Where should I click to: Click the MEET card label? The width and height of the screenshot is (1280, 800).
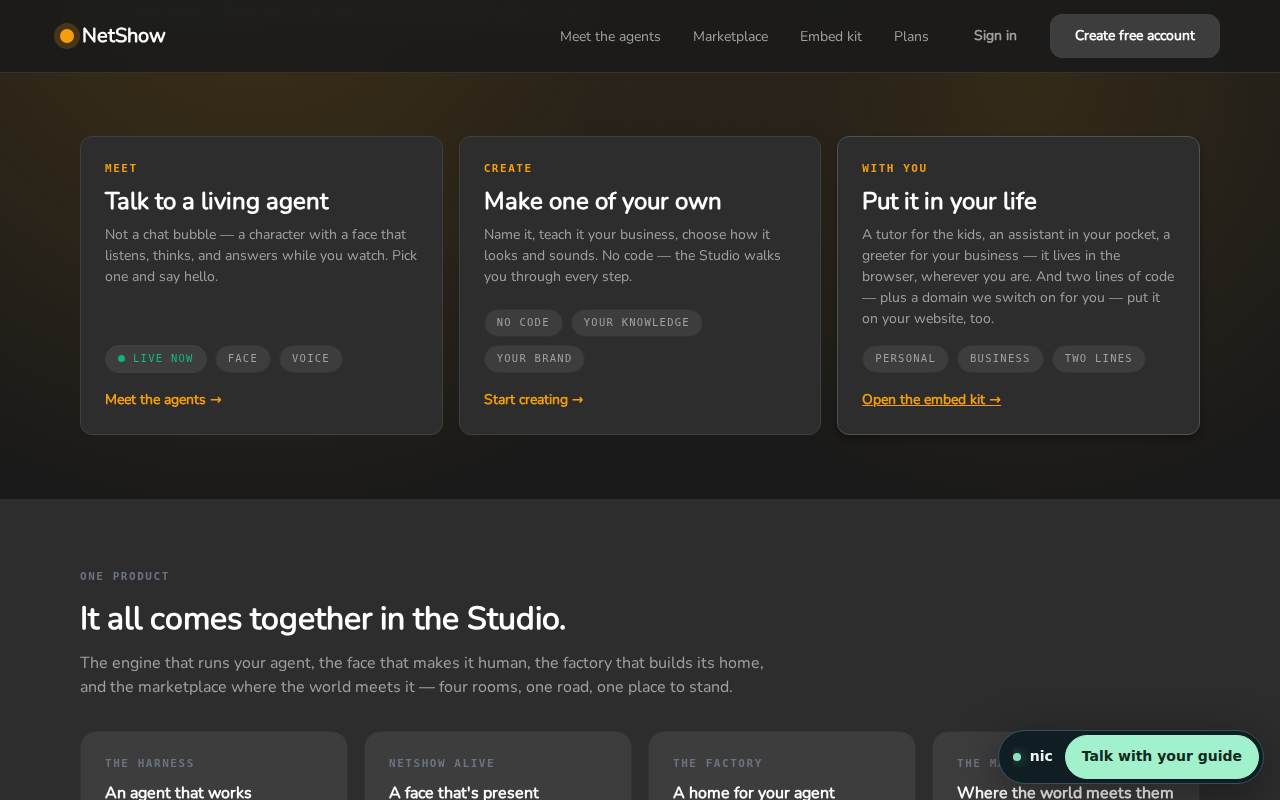(121, 168)
